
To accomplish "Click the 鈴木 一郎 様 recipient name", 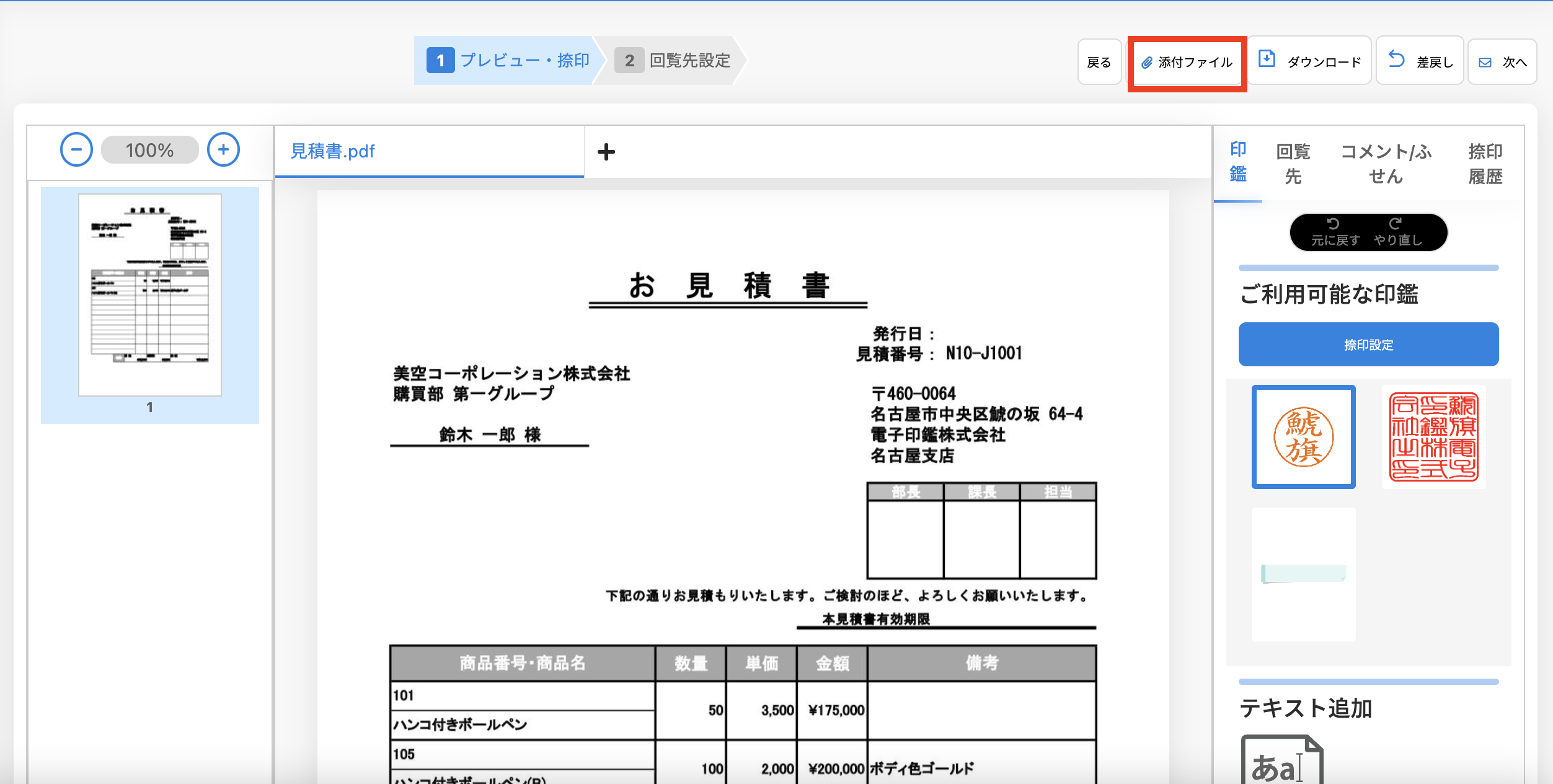I will (x=490, y=434).
